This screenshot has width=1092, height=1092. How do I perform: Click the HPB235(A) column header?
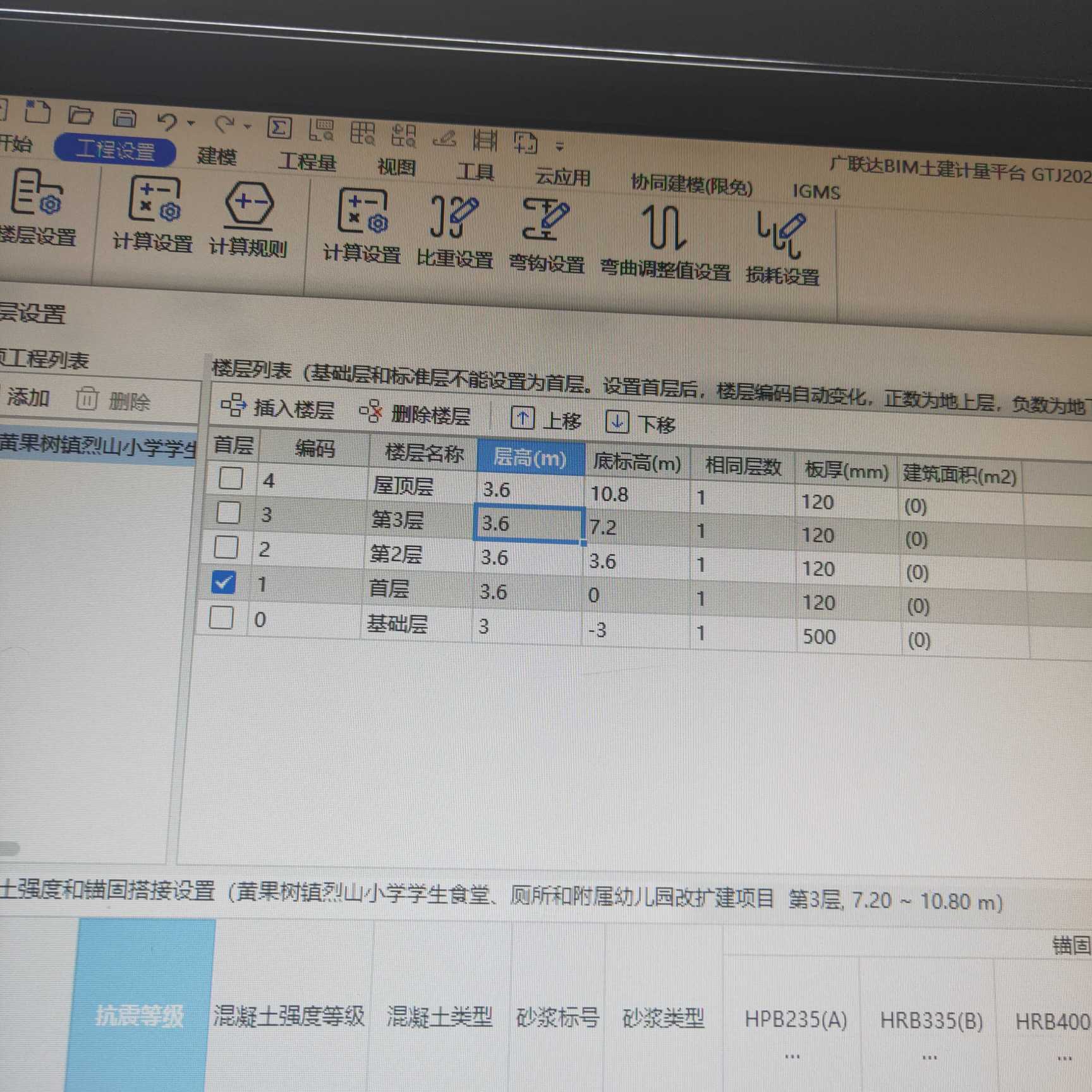pos(796,1019)
